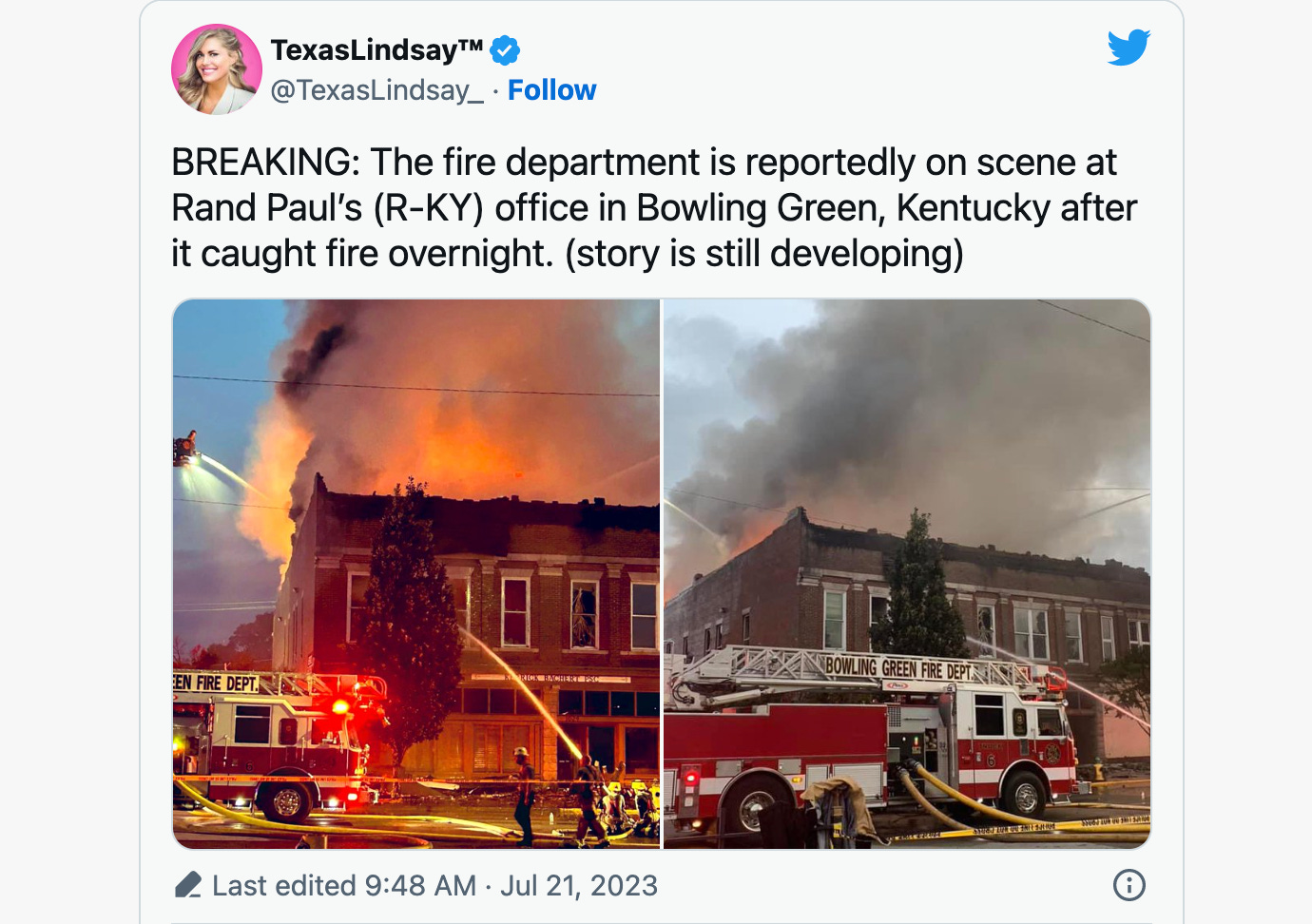Screen dimensions: 1312x924
Task: Open TexasLindsay's profile avatar
Action: pyautogui.click(x=217, y=69)
